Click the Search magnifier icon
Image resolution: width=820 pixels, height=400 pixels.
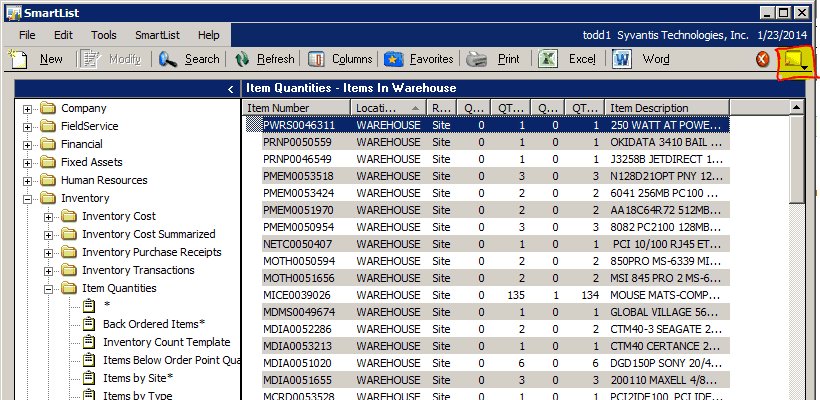click(168, 59)
